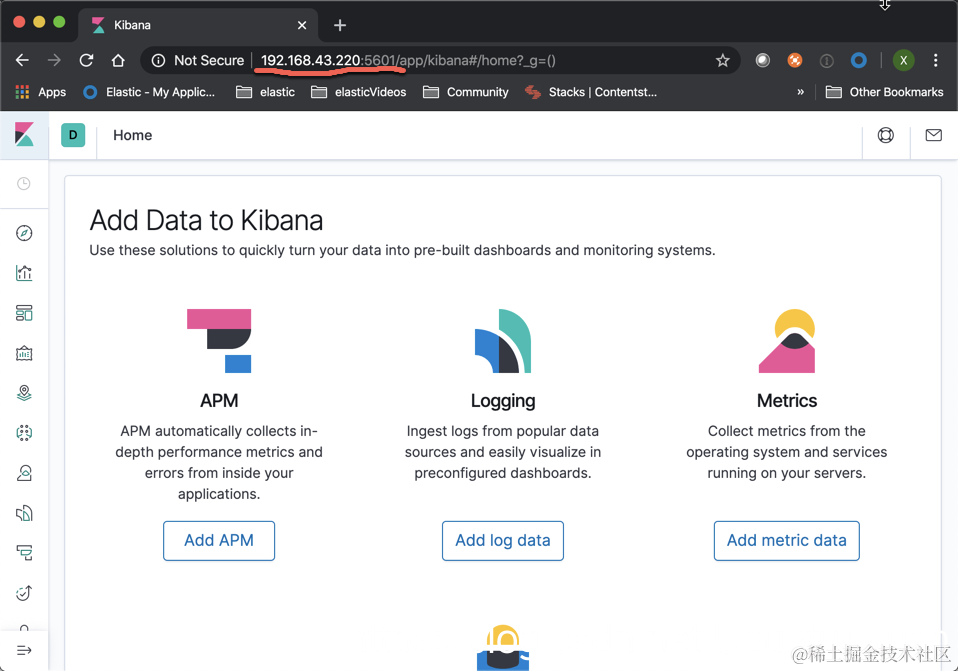Open the Elastic - My Applic... bookmark
The height and width of the screenshot is (671, 958).
[149, 92]
